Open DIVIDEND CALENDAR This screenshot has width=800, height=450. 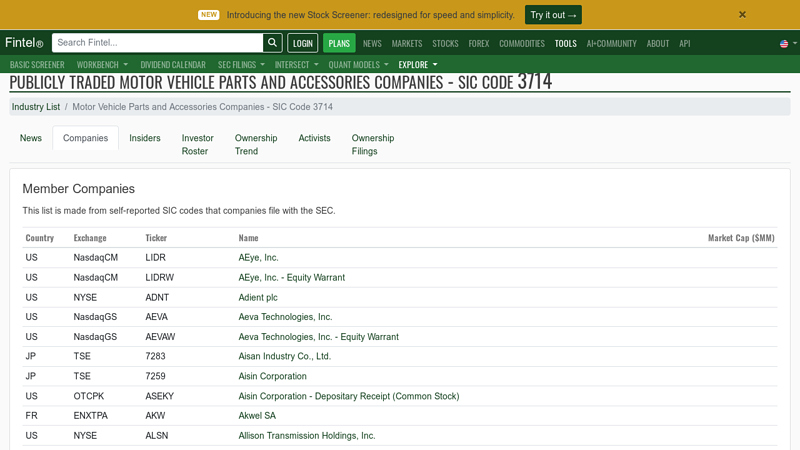[x=173, y=65]
